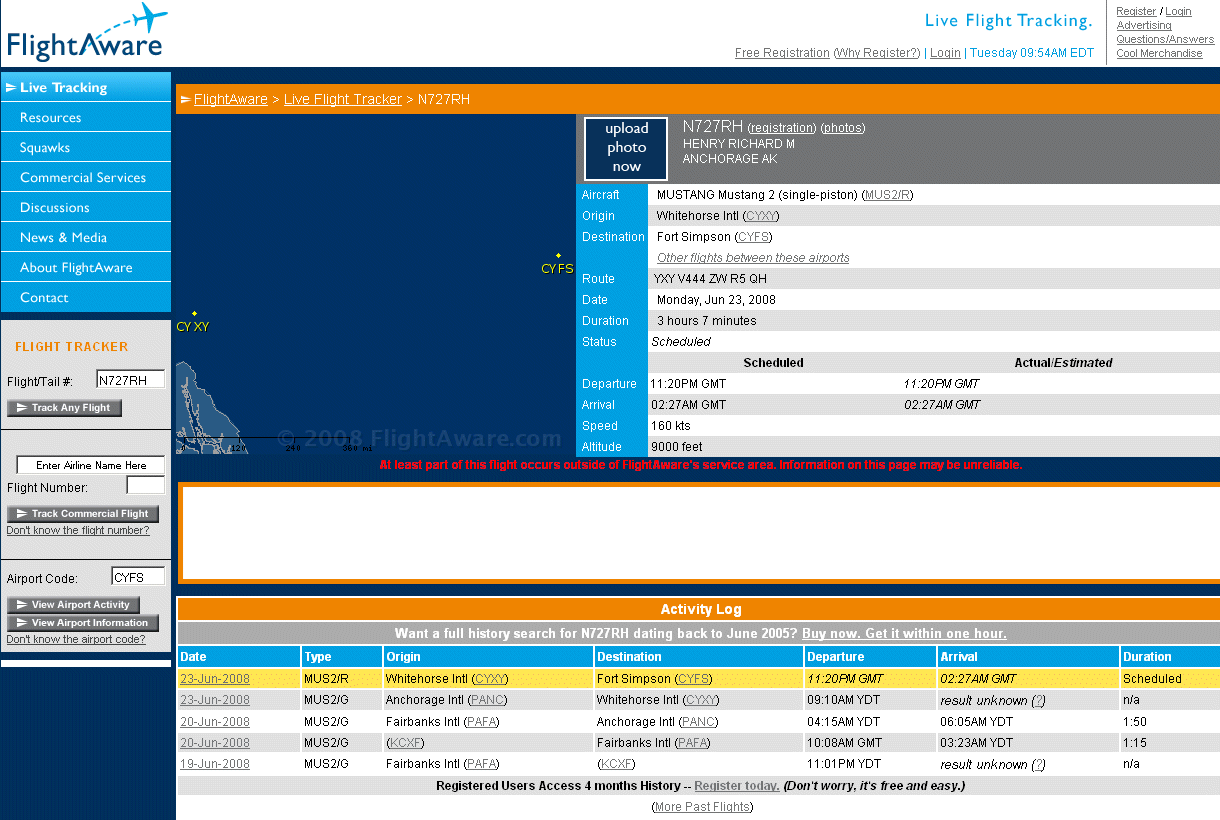Click the highlighted 23-Jun-2008 MUS2/R date link
The height and width of the screenshot is (820, 1220).
click(x=215, y=679)
